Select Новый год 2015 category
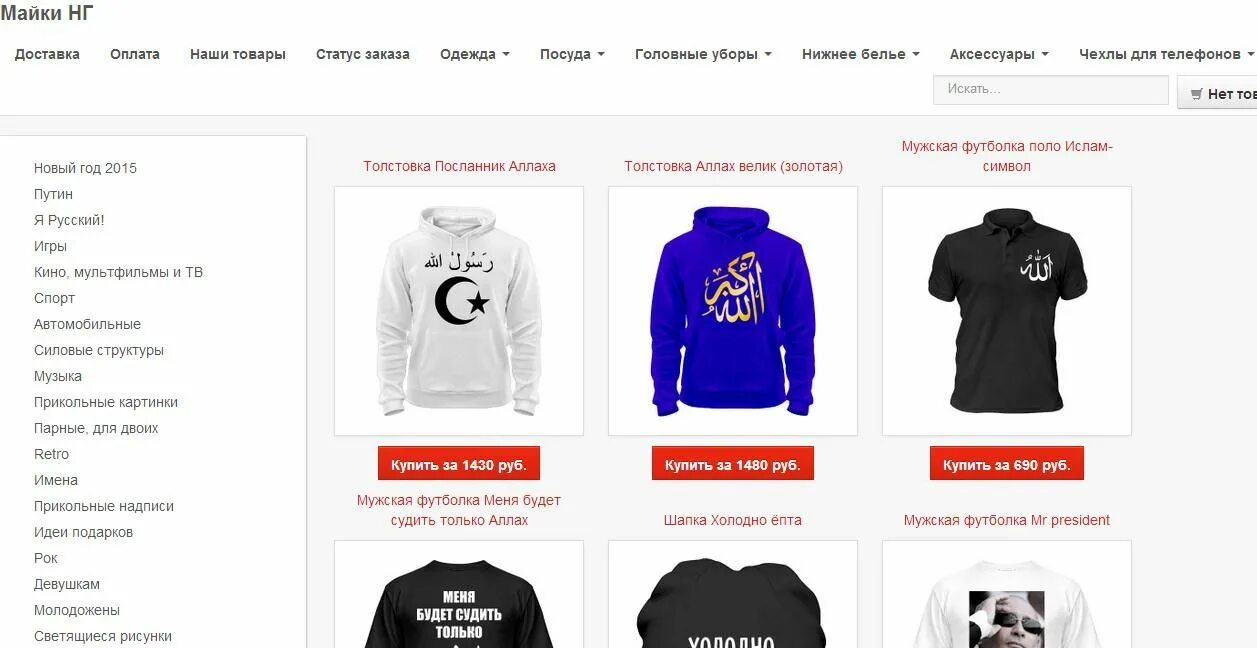This screenshot has width=1257, height=648. (85, 168)
